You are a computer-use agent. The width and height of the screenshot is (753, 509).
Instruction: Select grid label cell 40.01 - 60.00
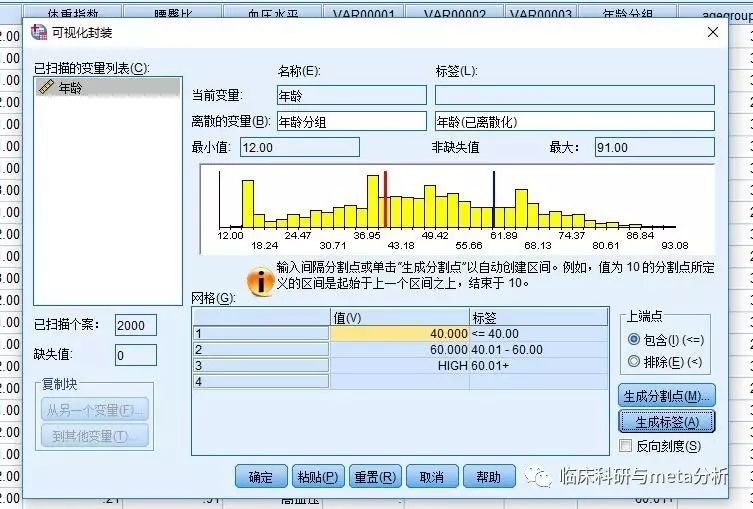(x=539, y=349)
